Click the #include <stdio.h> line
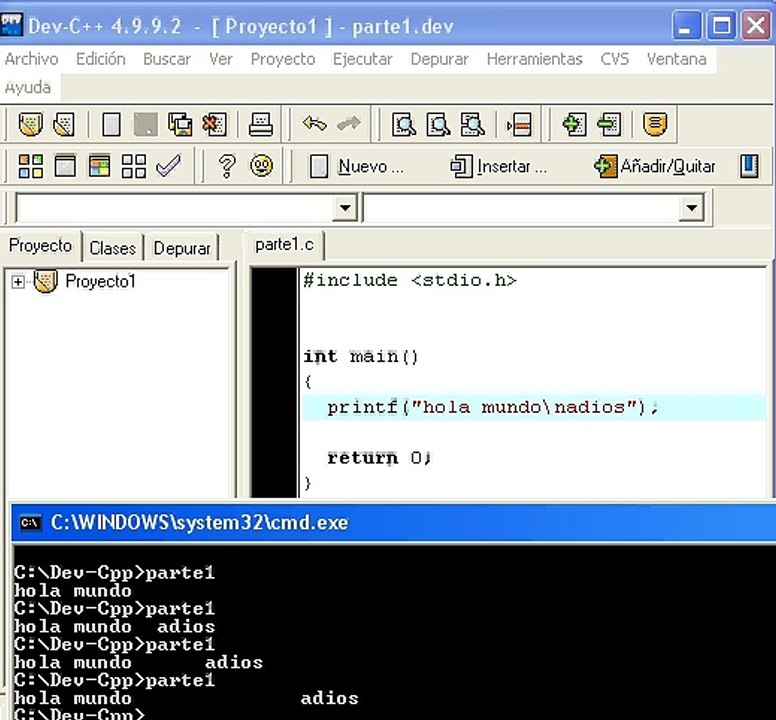776x720 pixels. click(410, 281)
